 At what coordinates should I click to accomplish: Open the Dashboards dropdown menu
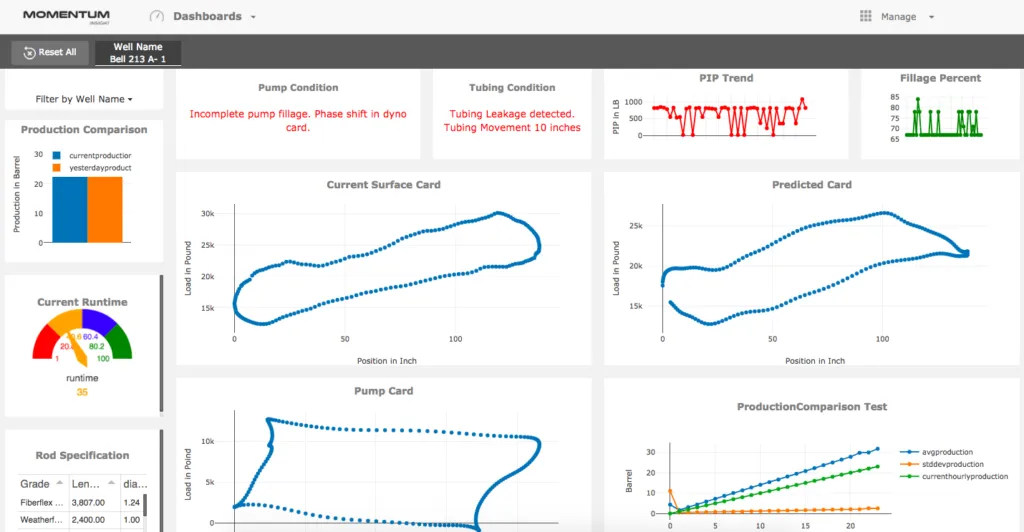coord(214,17)
